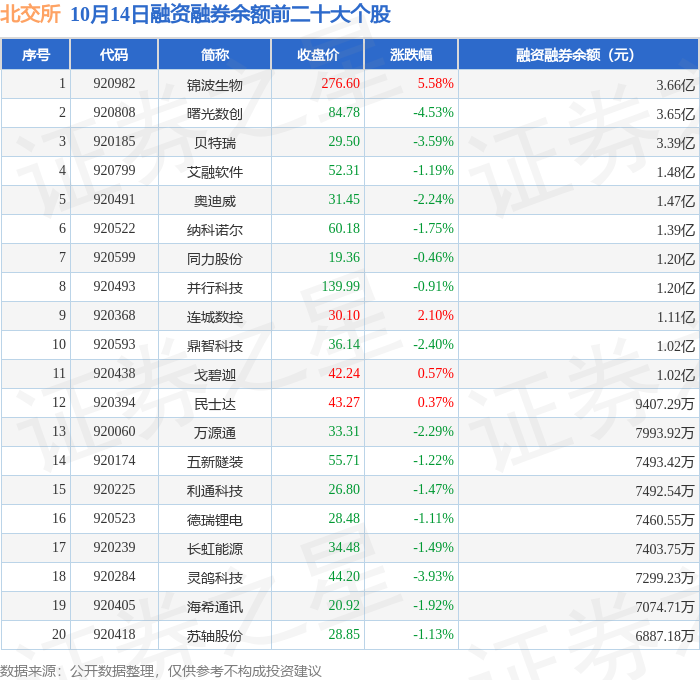The image size is (700, 680).
Task: Click the -4.53% change value
Action: click(x=433, y=113)
